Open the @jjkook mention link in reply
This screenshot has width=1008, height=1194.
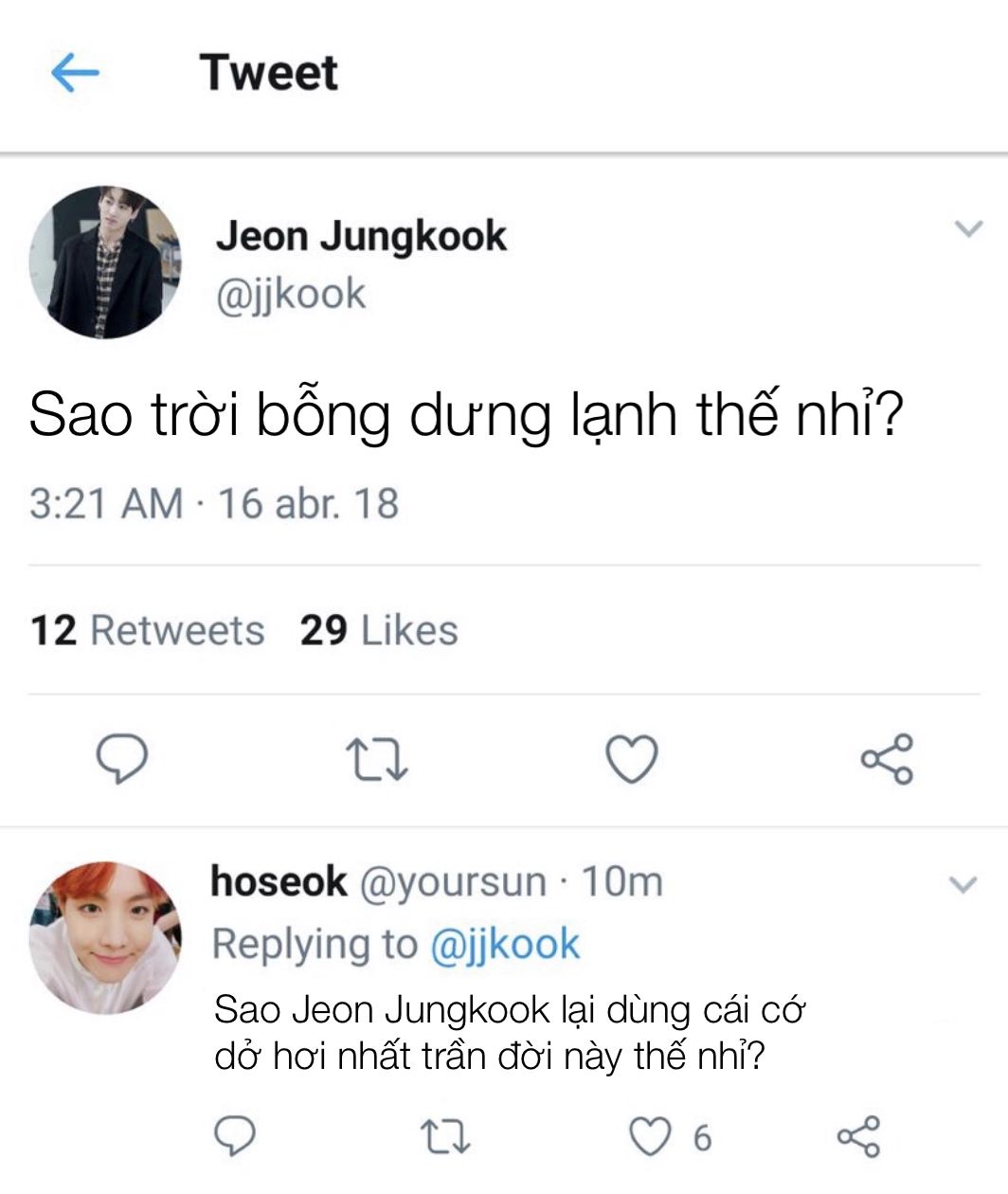[504, 945]
